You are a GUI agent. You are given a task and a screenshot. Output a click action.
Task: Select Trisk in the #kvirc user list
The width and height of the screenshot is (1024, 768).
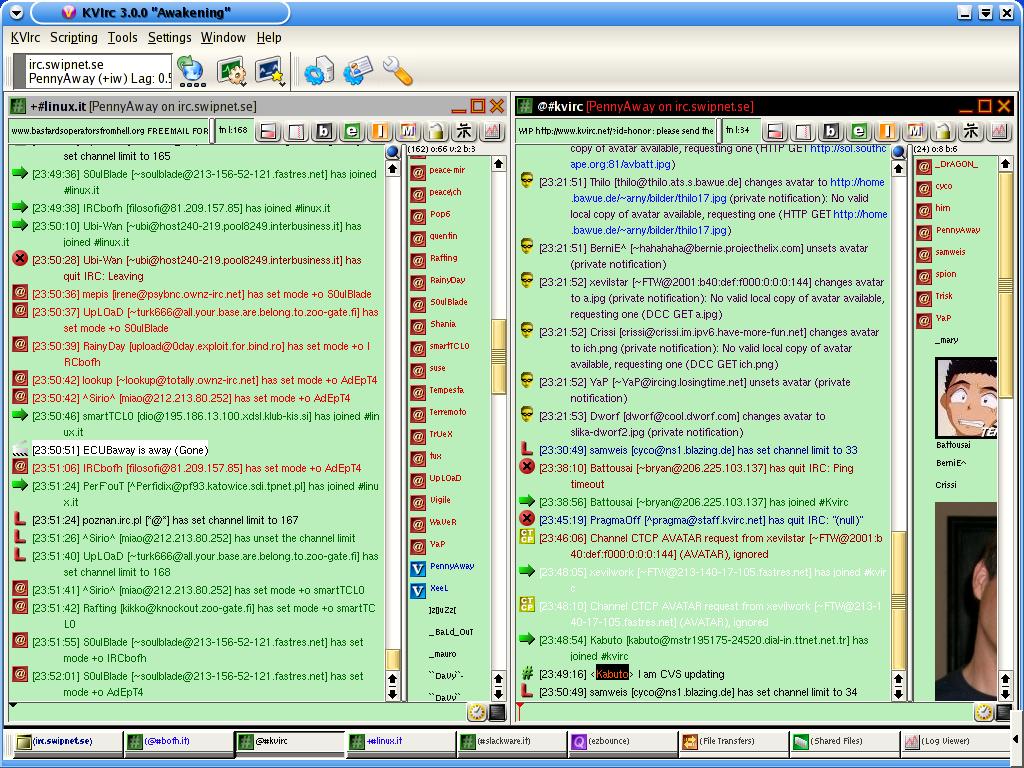[944, 296]
